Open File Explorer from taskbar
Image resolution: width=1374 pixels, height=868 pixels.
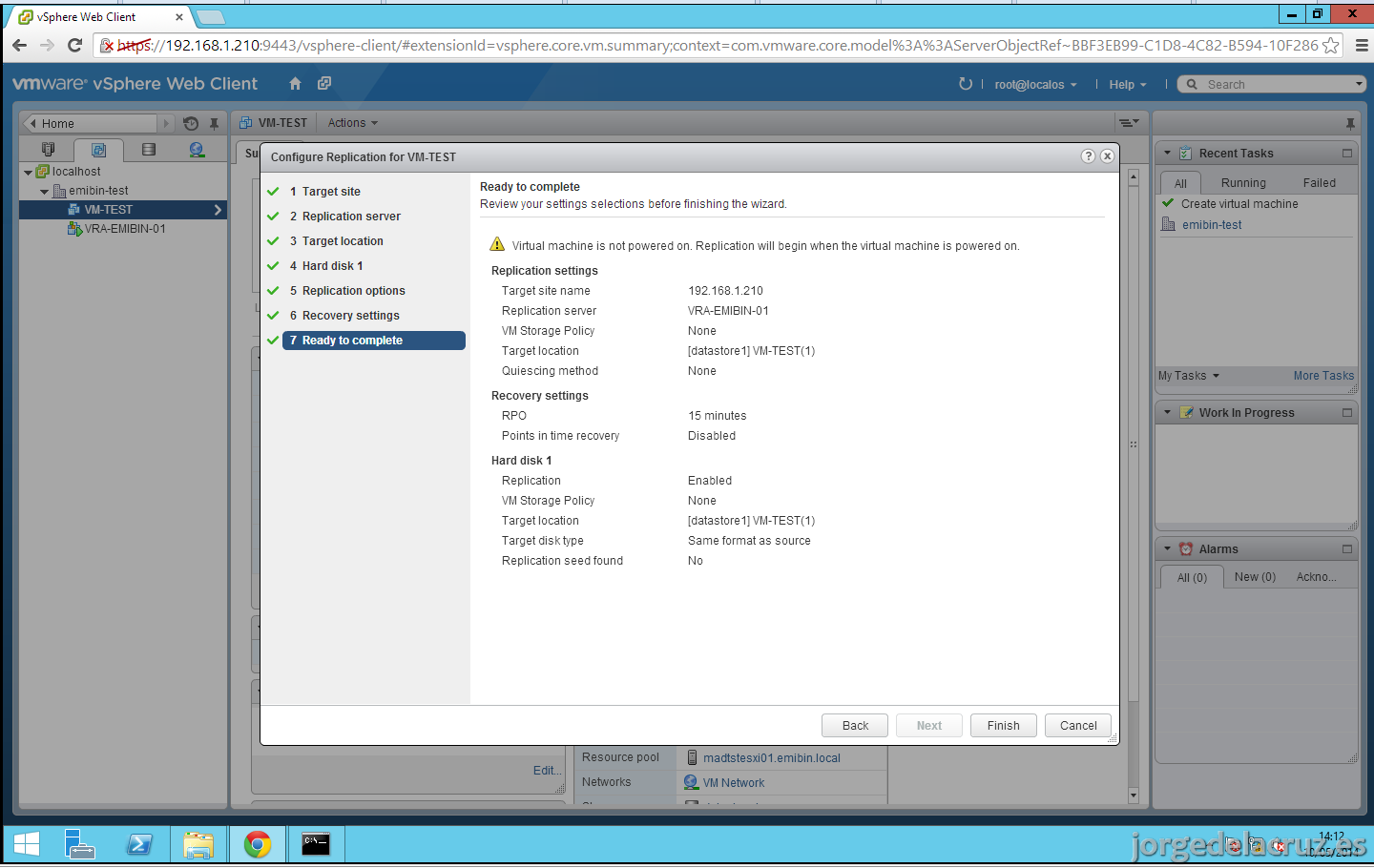pos(198,844)
